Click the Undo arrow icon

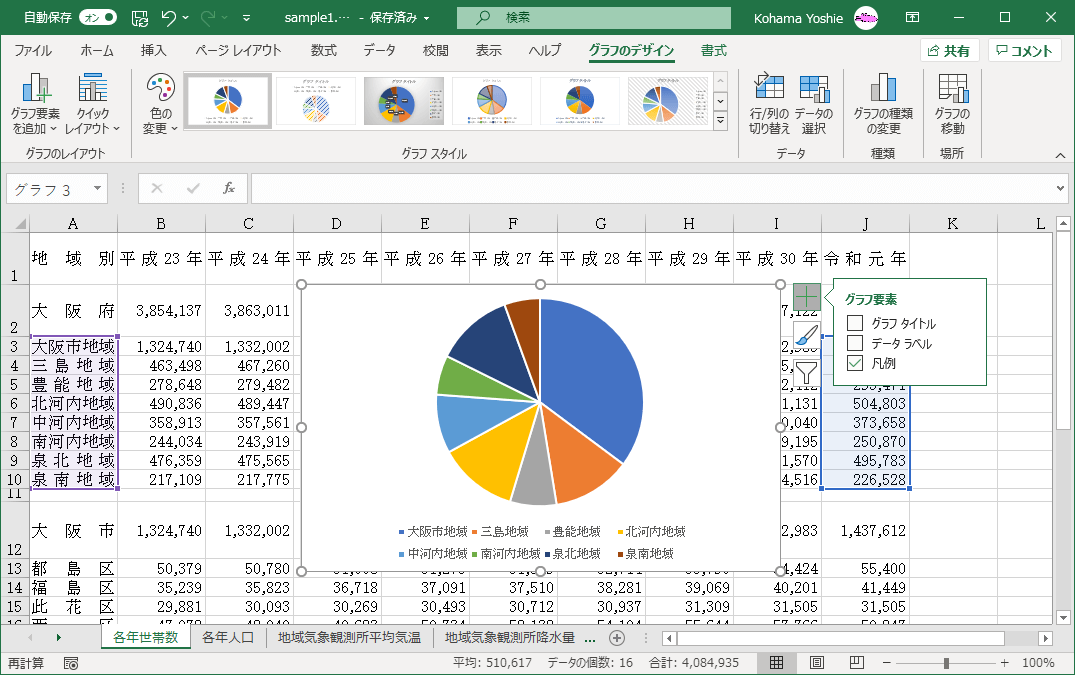169,18
